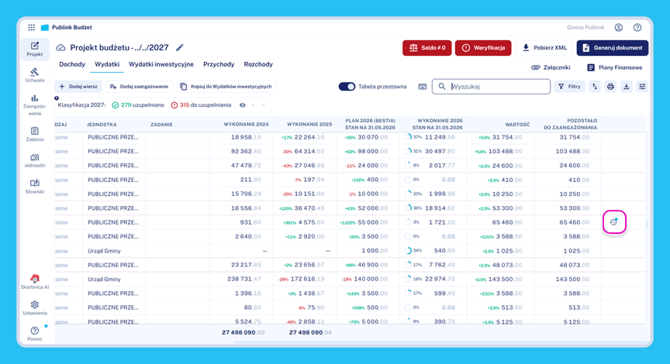Viewport: 670px width, 364px height.
Task: Click the ZADANIE column header
Action: (162, 124)
